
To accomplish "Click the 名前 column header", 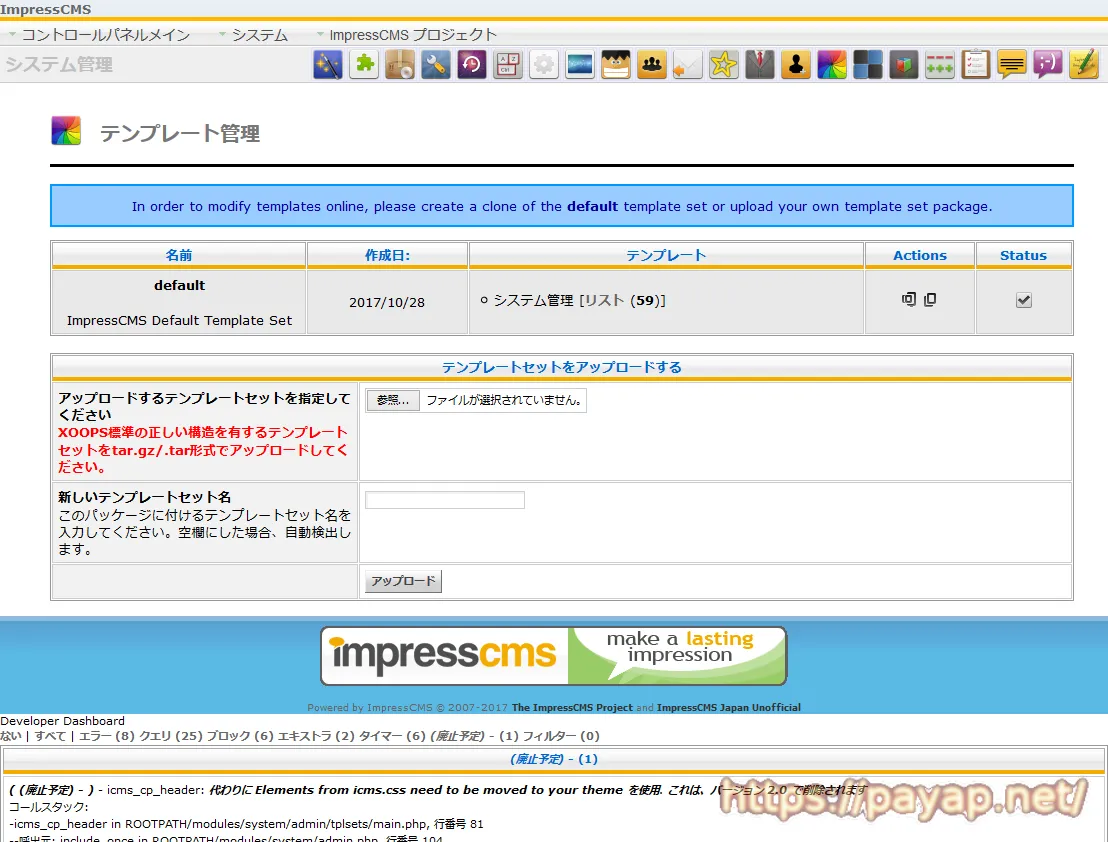I will point(179,255).
